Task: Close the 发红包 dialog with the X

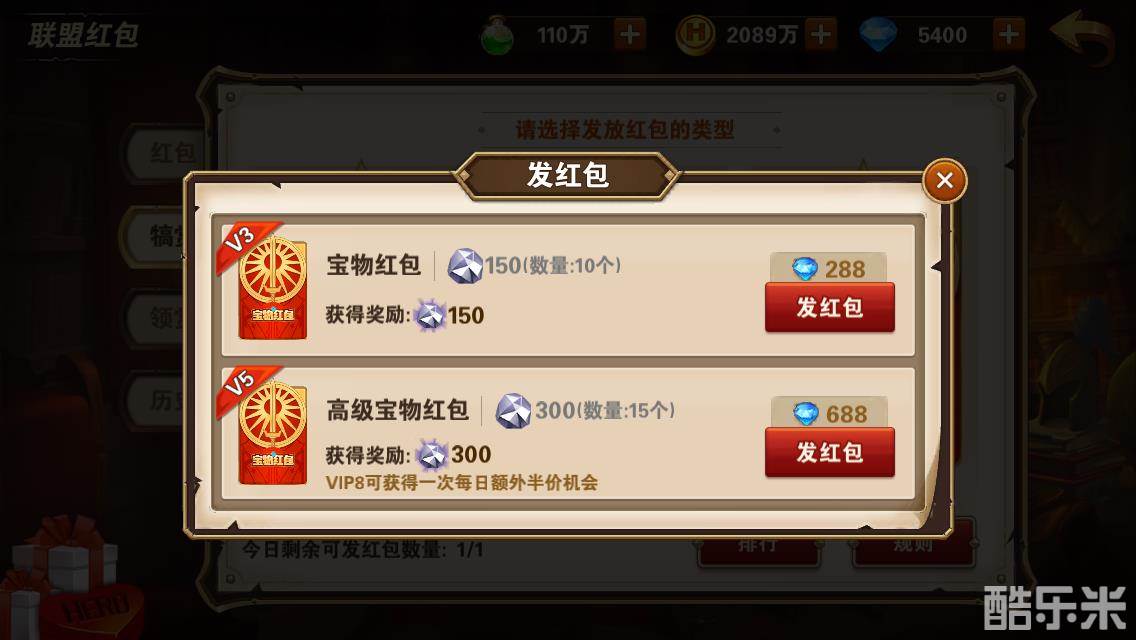Action: [x=944, y=180]
